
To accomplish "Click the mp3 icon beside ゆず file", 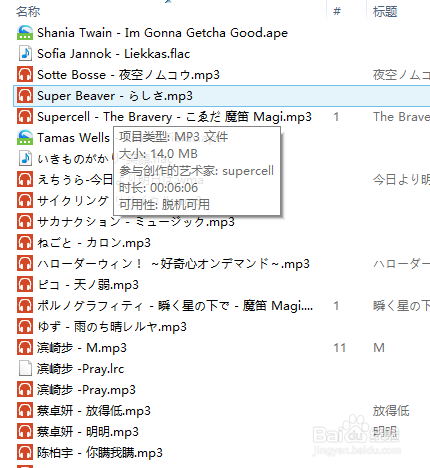I will click(x=25, y=327).
